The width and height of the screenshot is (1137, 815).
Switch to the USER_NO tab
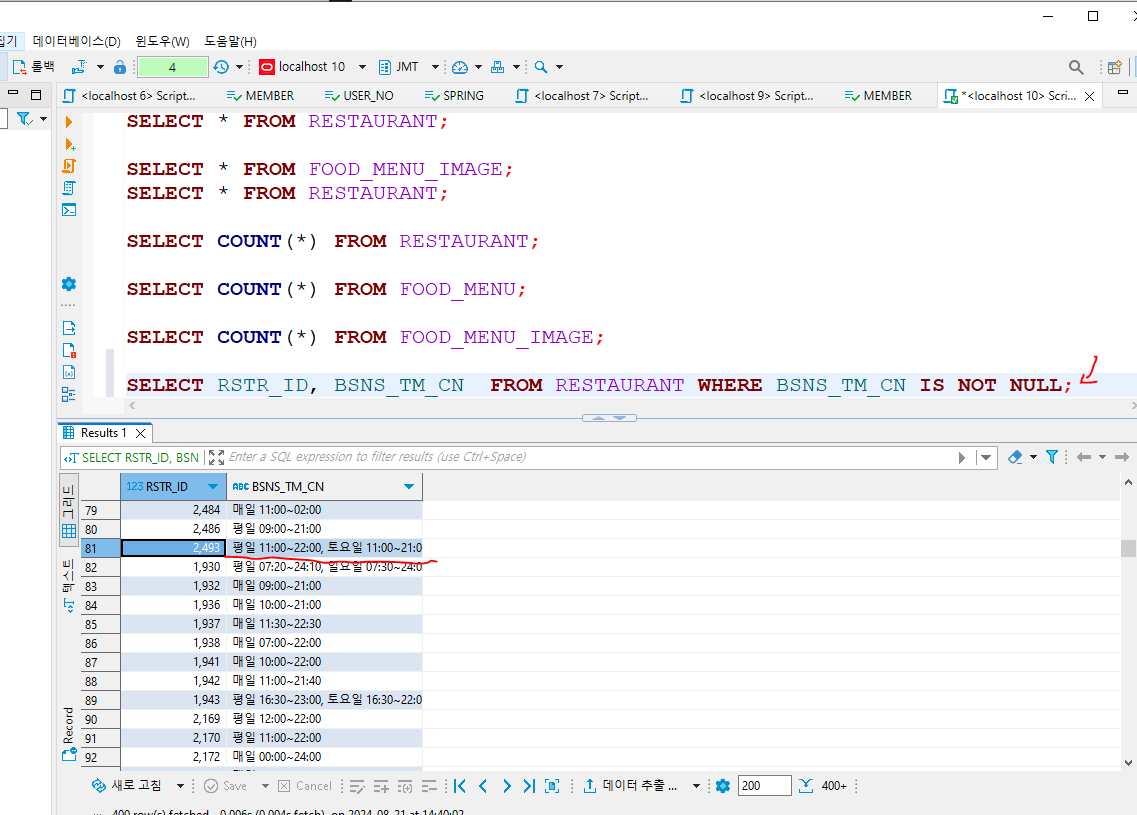tap(360, 96)
